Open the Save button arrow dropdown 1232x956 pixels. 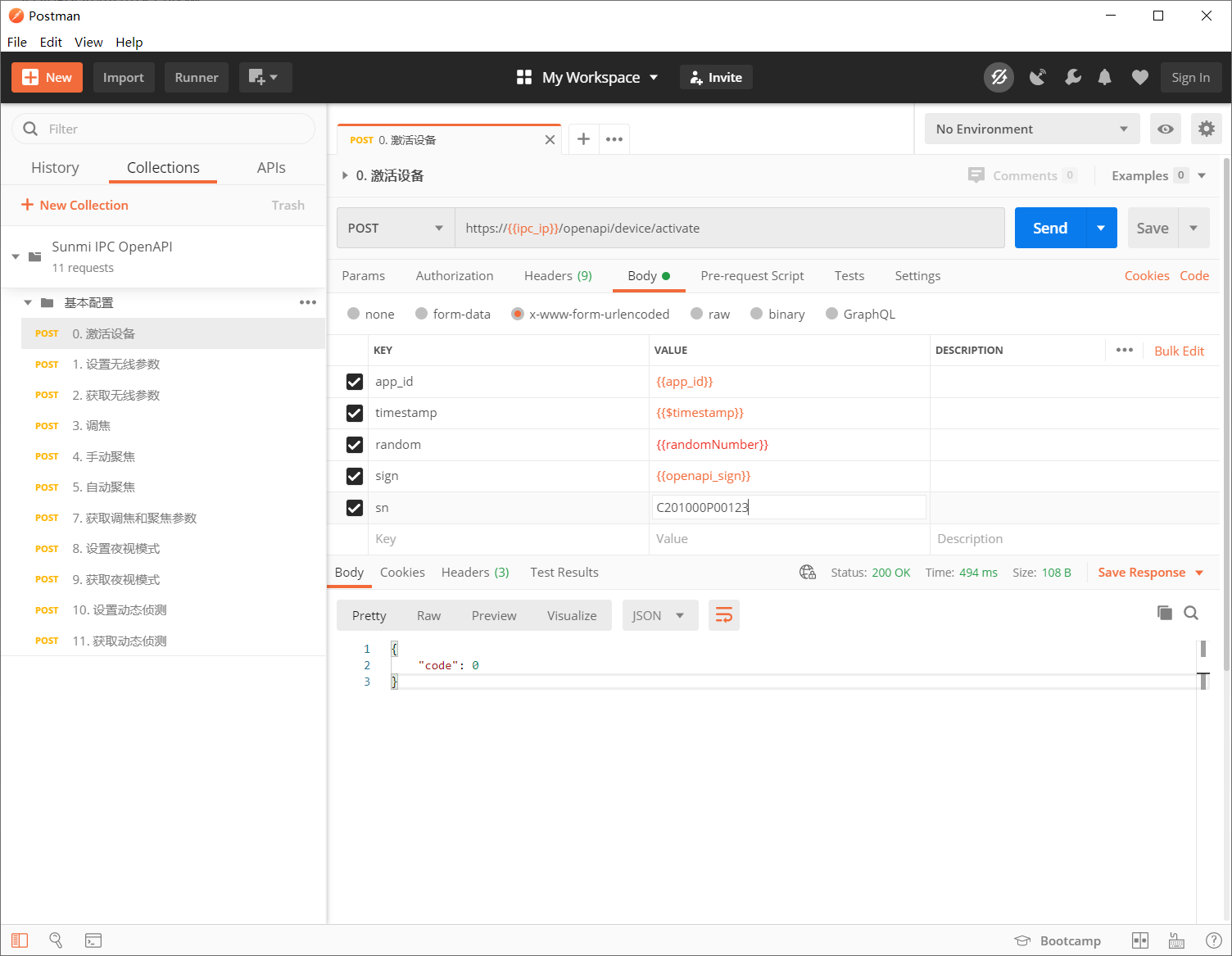pos(1193,228)
